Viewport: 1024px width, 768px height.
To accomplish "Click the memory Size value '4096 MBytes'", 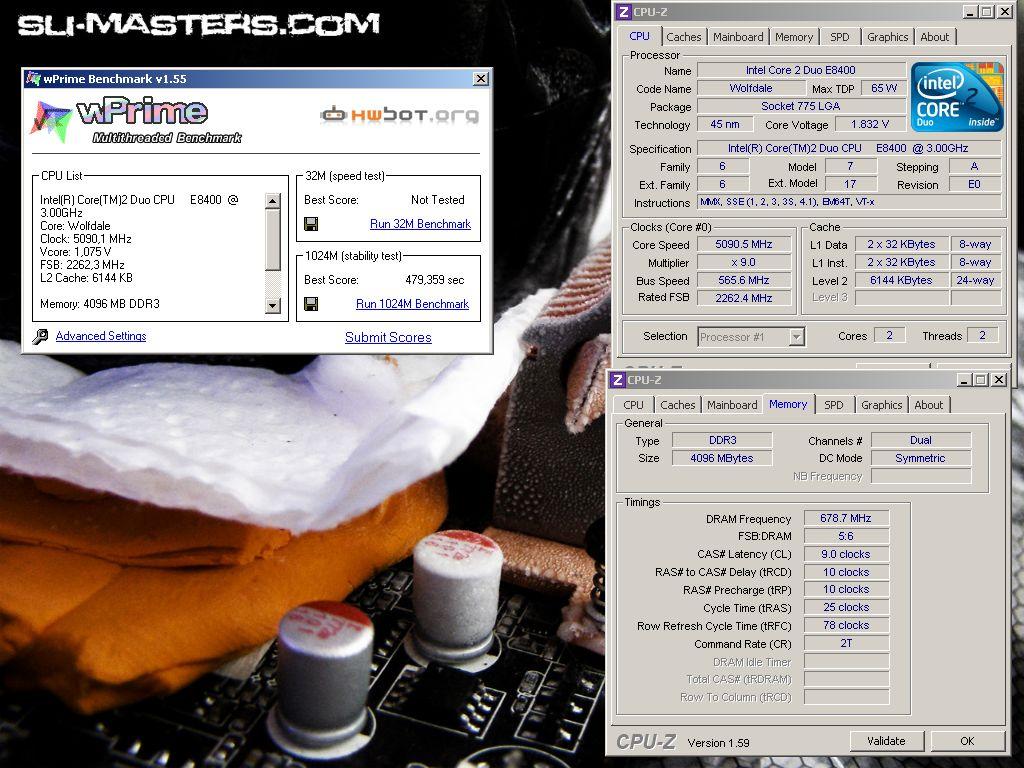I will tap(722, 458).
